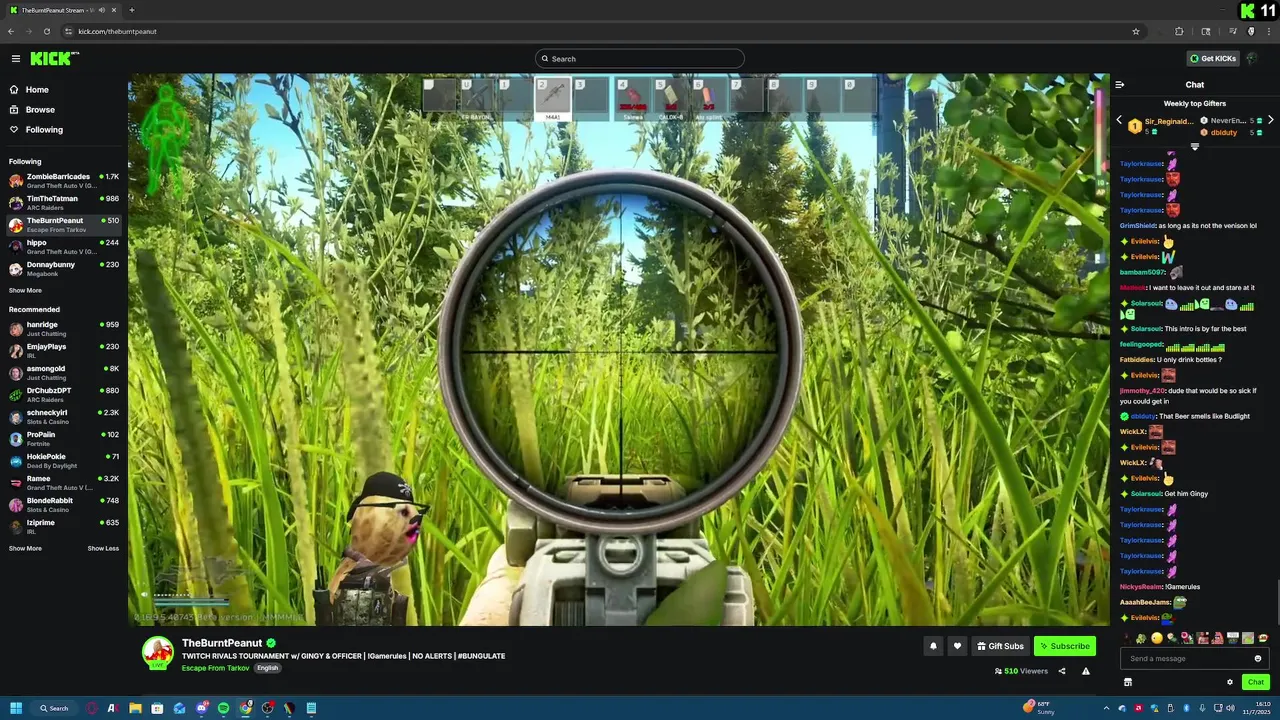This screenshot has height=720, width=1280.
Task: Collapse recommended list with Show Less
Action: coord(103,549)
